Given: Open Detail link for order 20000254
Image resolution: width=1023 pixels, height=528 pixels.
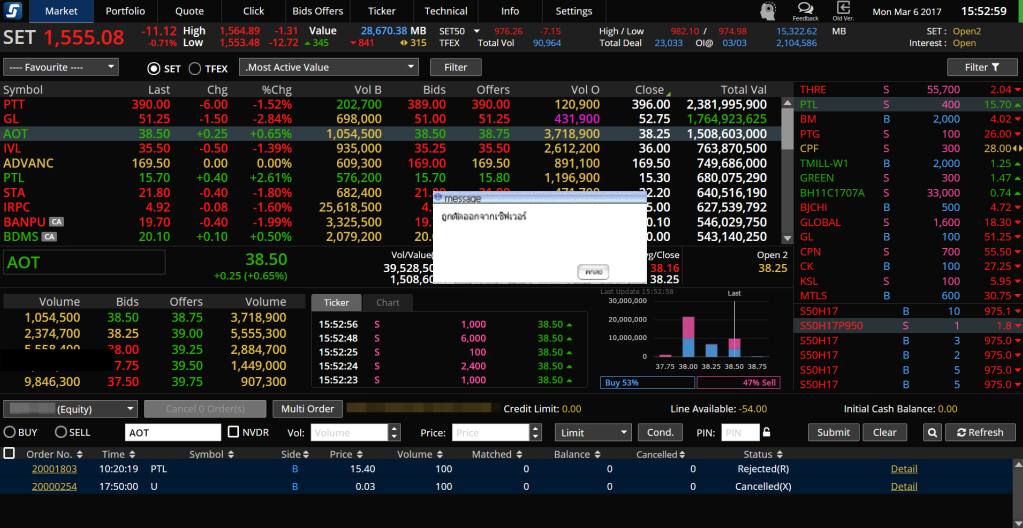Looking at the screenshot, I should coord(904,486).
